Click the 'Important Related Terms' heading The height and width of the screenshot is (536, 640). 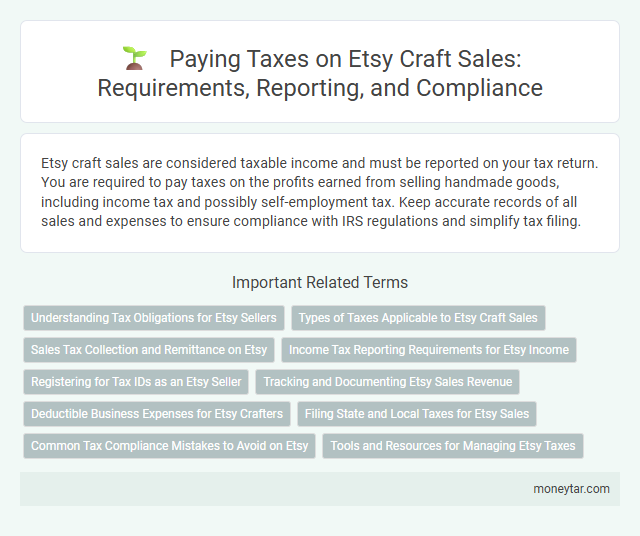(x=320, y=282)
